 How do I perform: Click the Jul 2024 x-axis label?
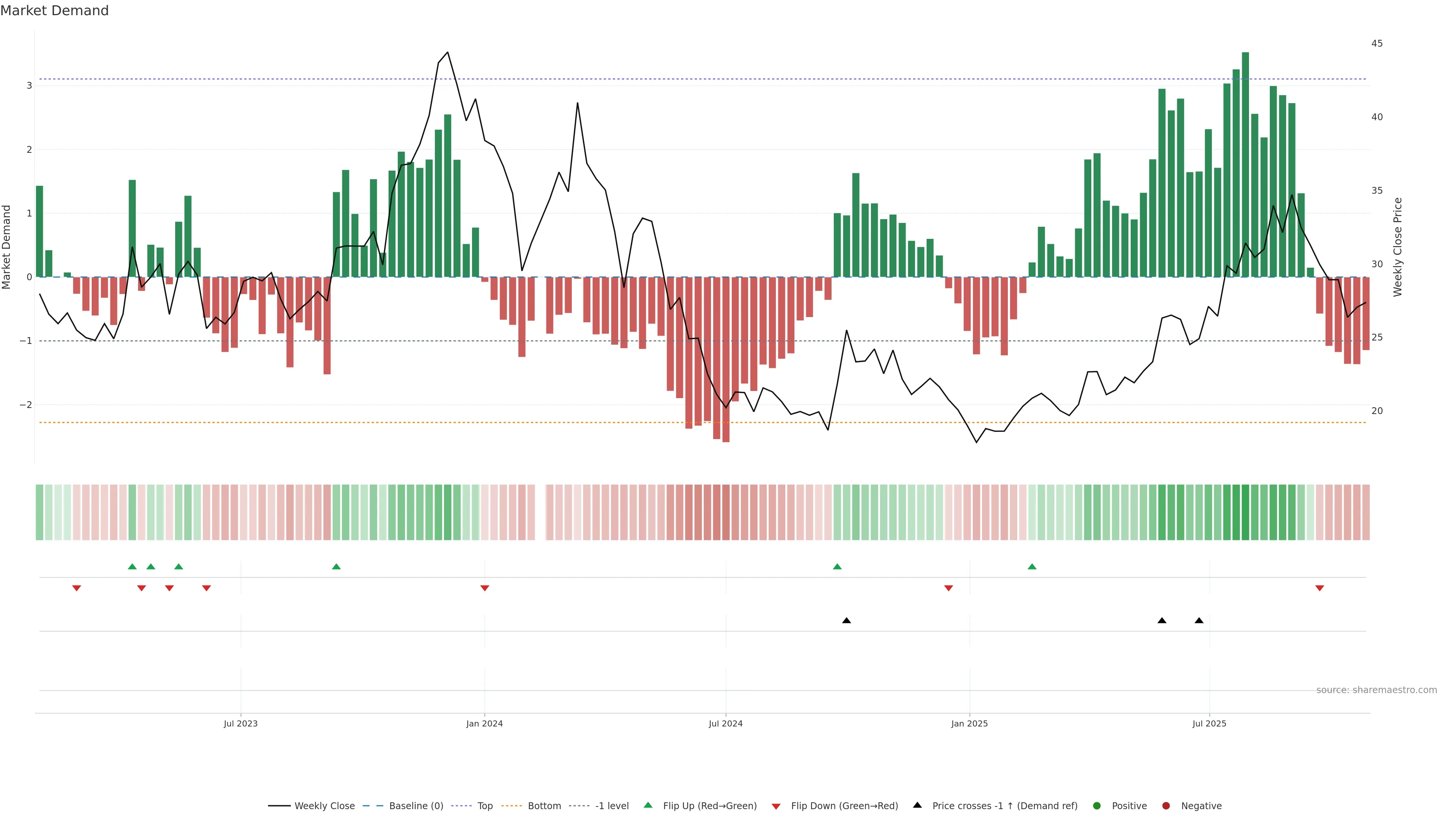pyautogui.click(x=726, y=723)
